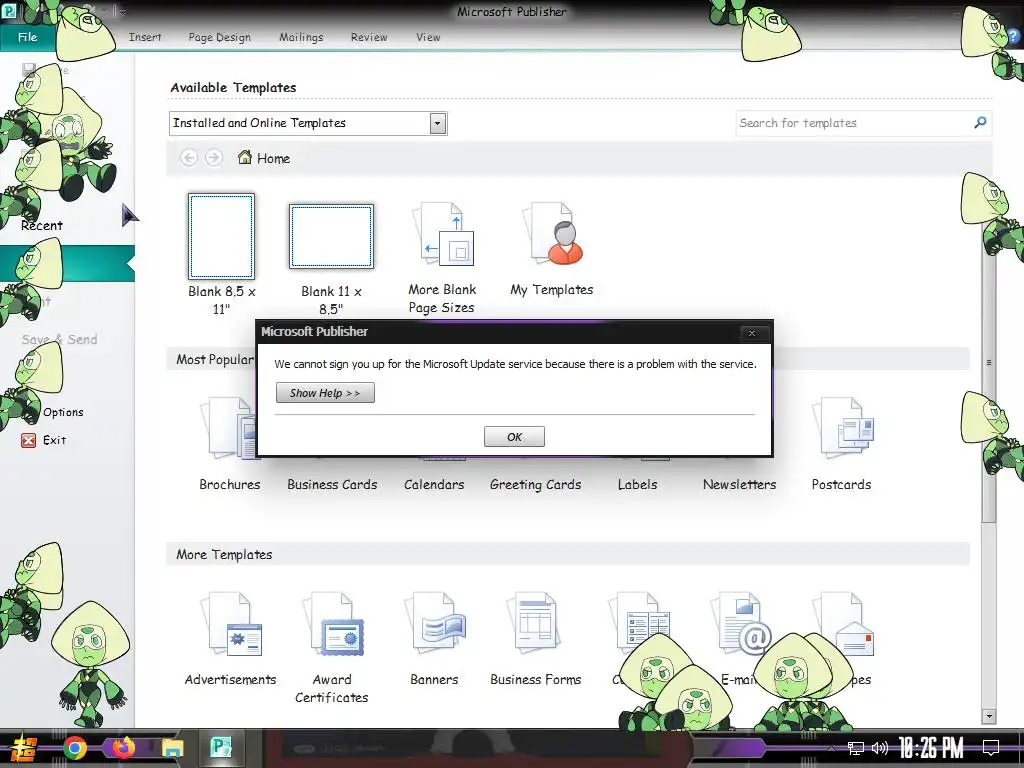Open the Advertisements template category
This screenshot has height=768, width=1024.
231,640
